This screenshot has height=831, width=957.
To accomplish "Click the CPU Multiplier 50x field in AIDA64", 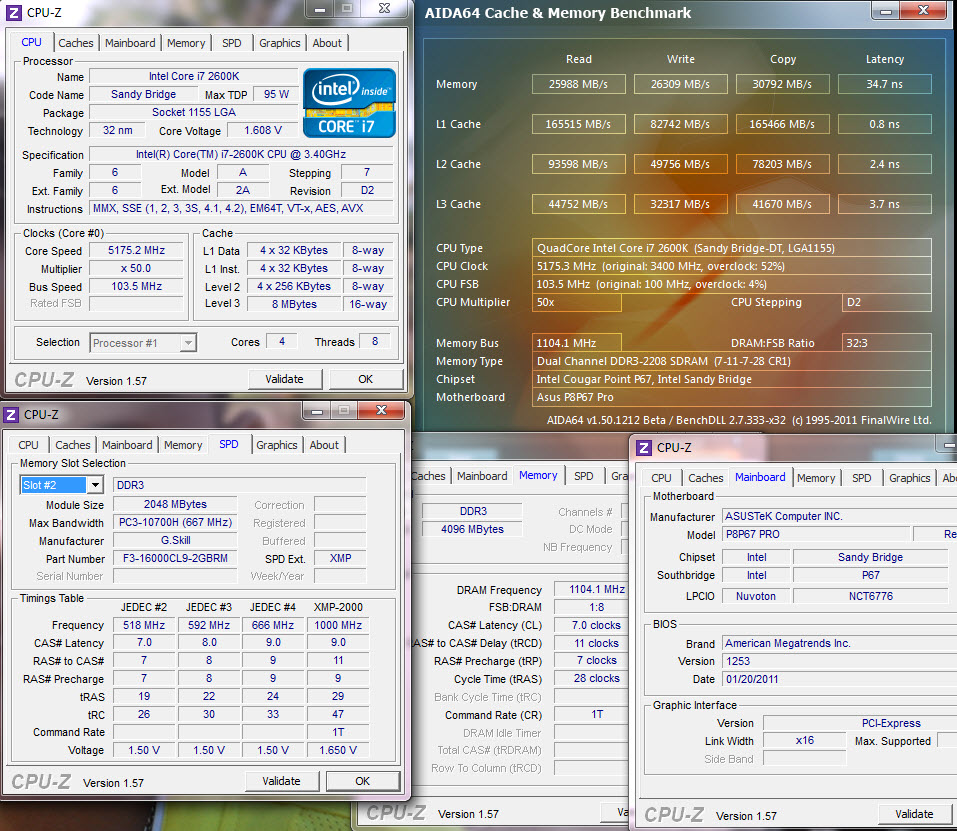I will tap(577, 303).
